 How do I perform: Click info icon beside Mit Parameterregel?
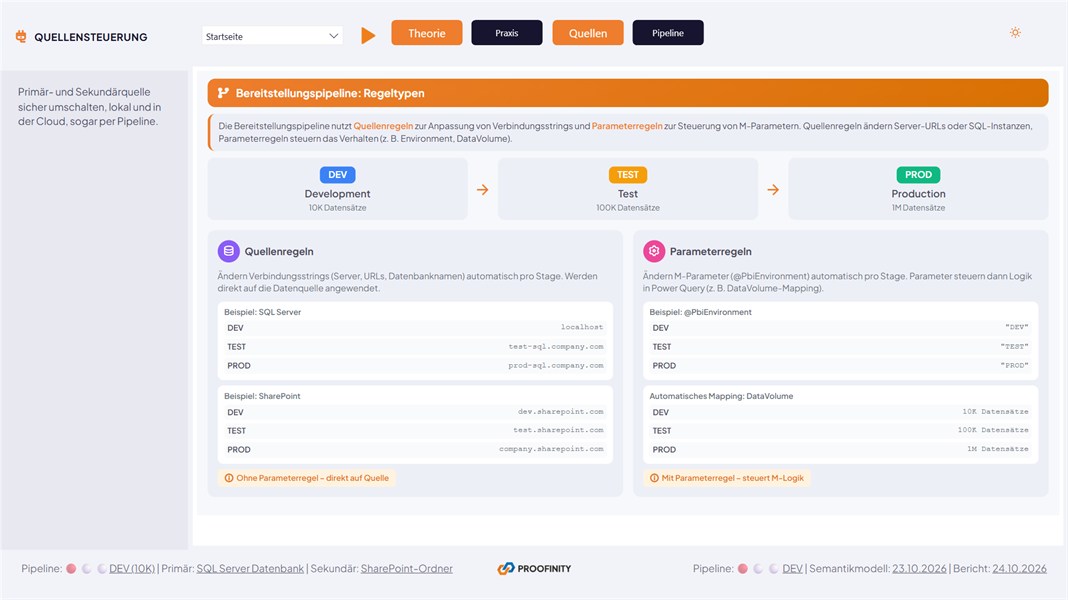tap(654, 478)
